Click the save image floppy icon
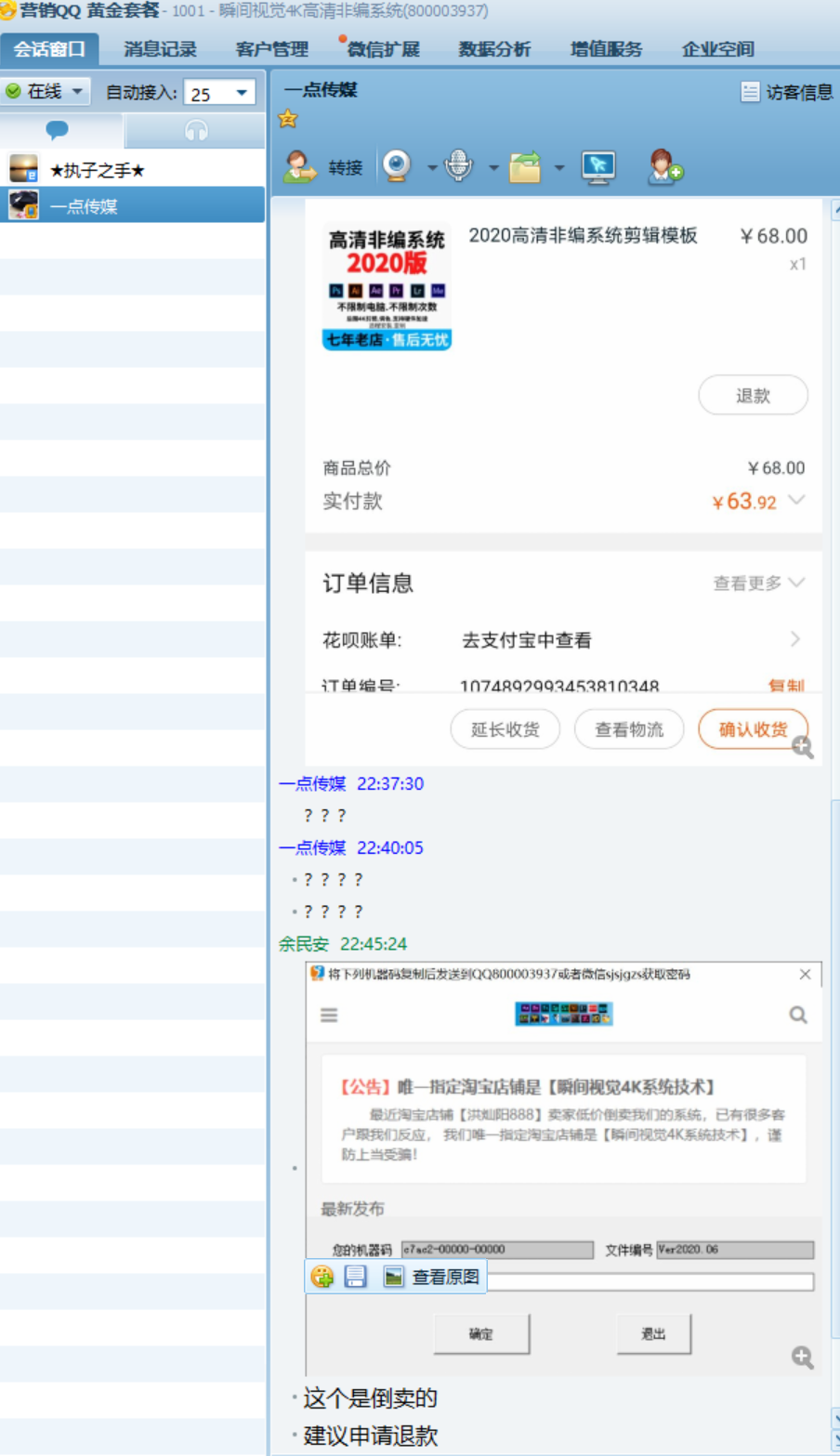840x1456 pixels. 355,1277
